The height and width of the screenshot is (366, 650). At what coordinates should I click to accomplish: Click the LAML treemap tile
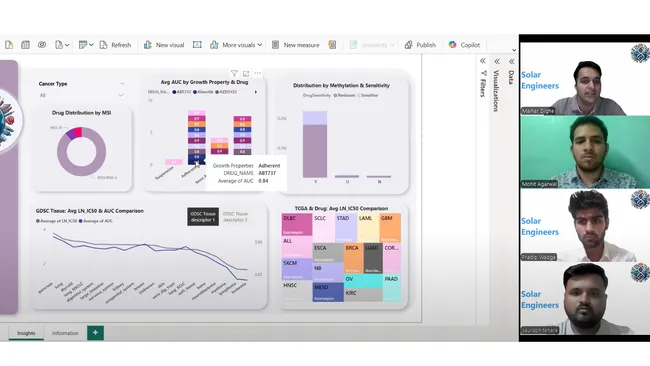[368, 228]
